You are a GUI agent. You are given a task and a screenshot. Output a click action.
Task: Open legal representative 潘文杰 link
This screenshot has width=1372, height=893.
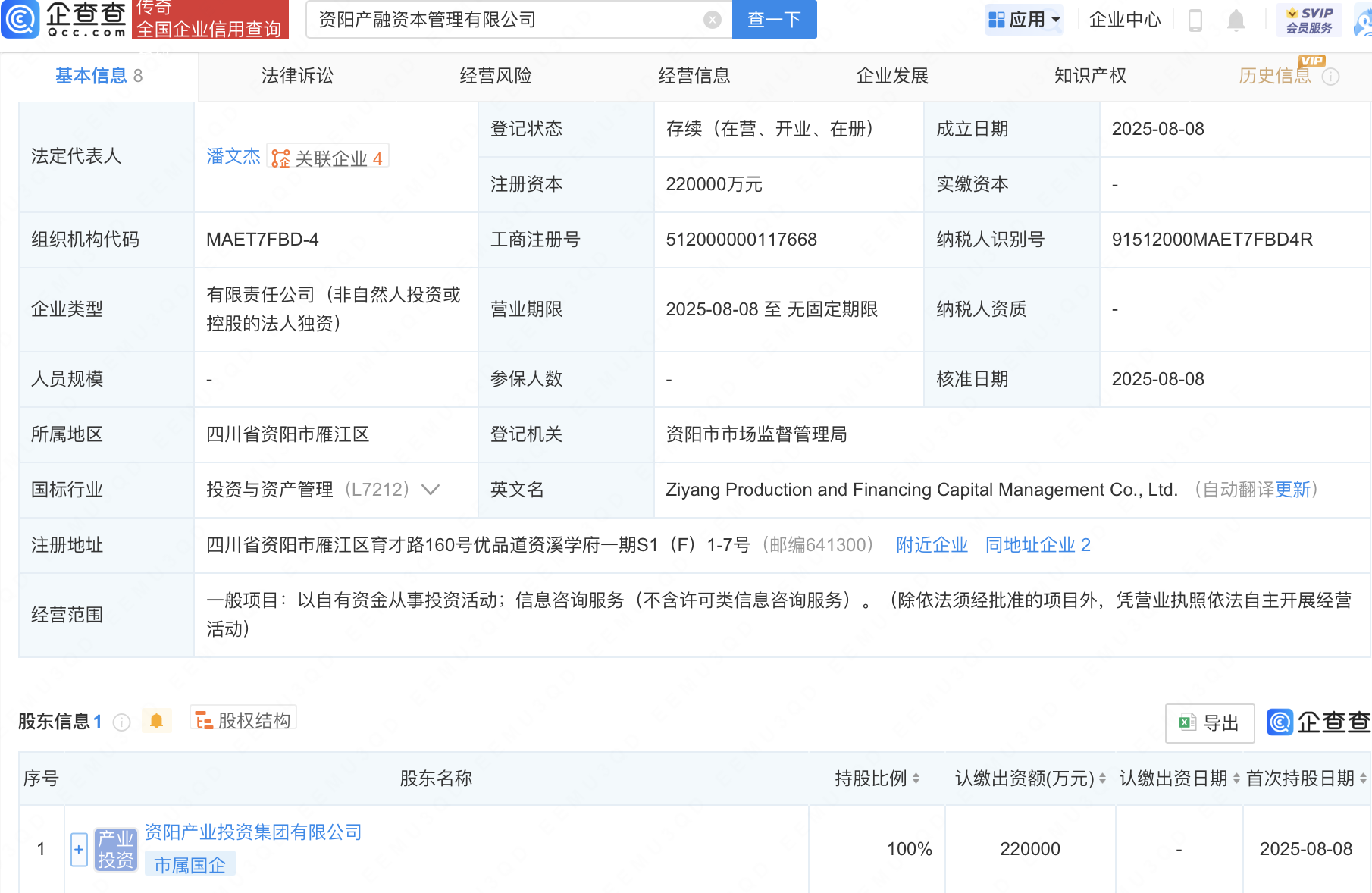pos(233,156)
